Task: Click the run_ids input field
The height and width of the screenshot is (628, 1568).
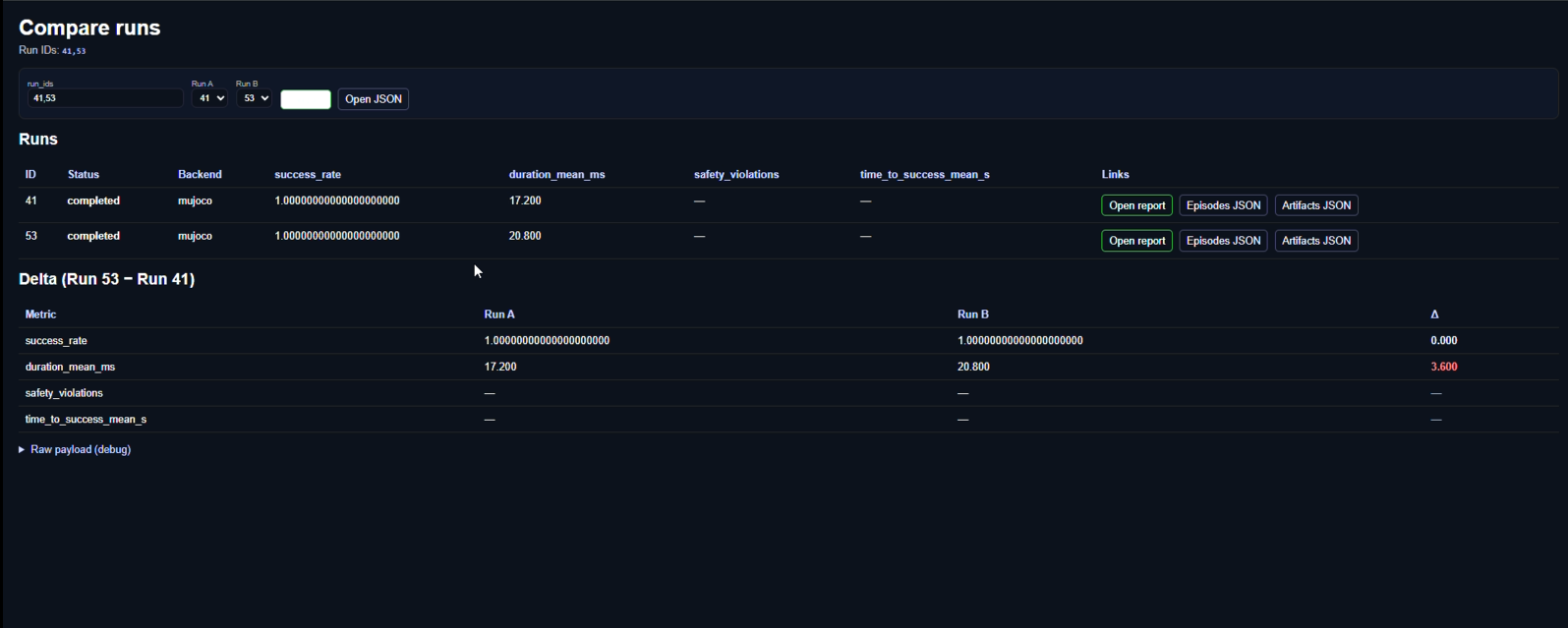Action: (x=104, y=98)
